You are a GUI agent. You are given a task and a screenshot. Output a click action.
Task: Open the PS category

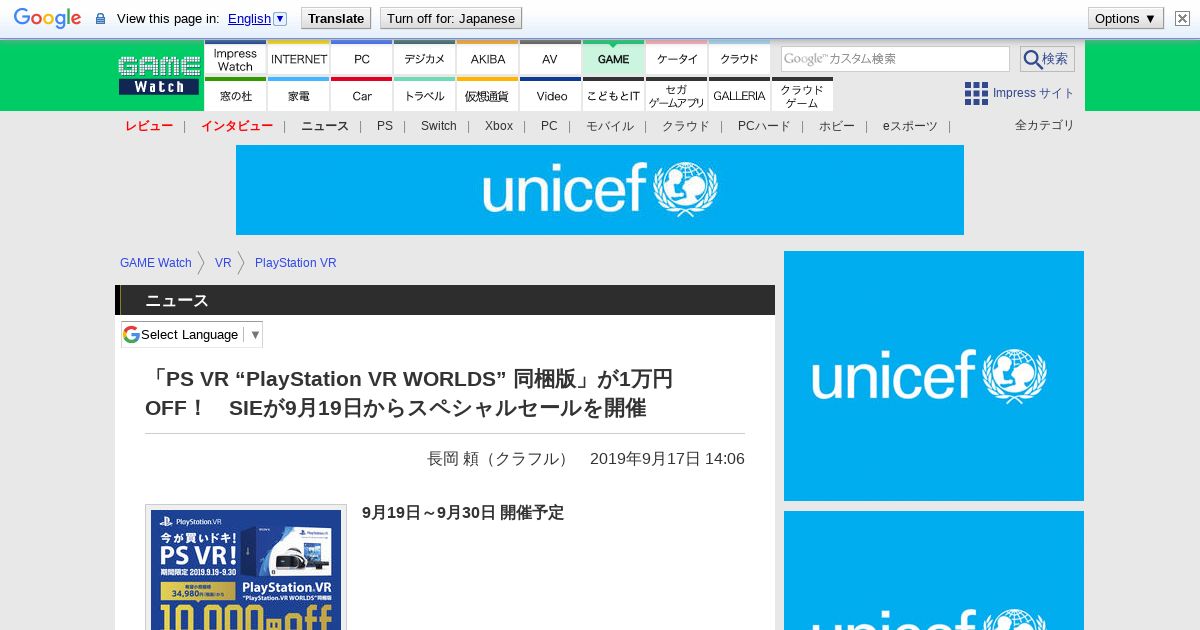pyautogui.click(x=385, y=126)
